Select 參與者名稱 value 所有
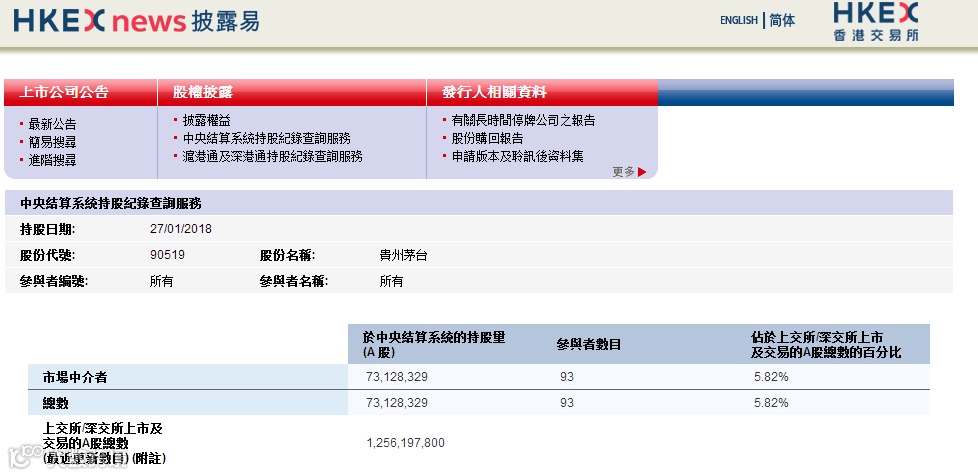 pyautogui.click(x=391, y=281)
